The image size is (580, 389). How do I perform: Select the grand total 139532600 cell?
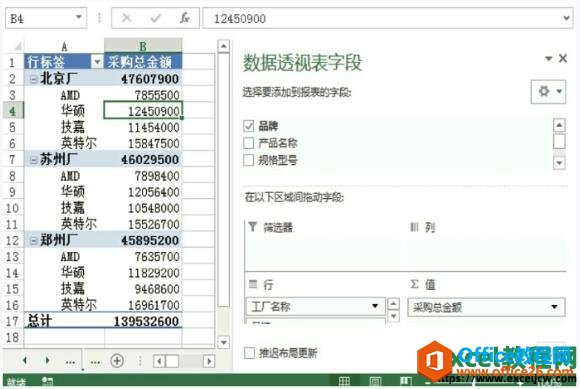point(143,321)
